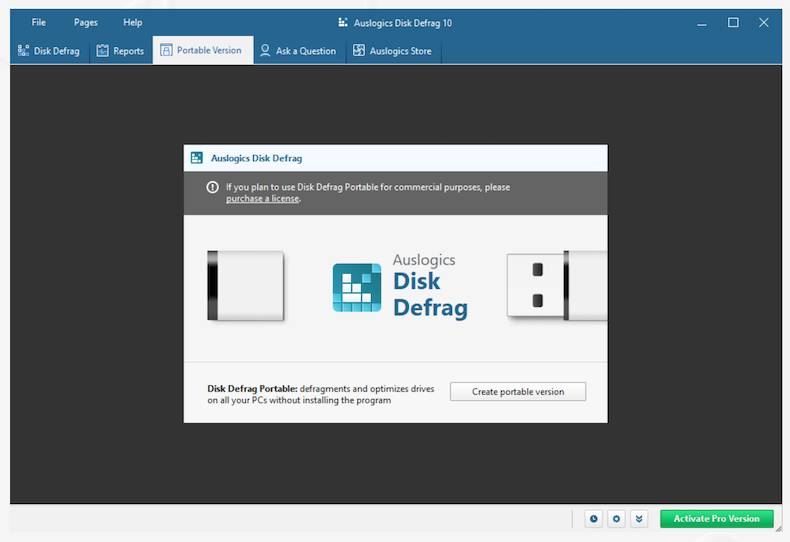
Task: Open the File menu
Action: [38, 23]
